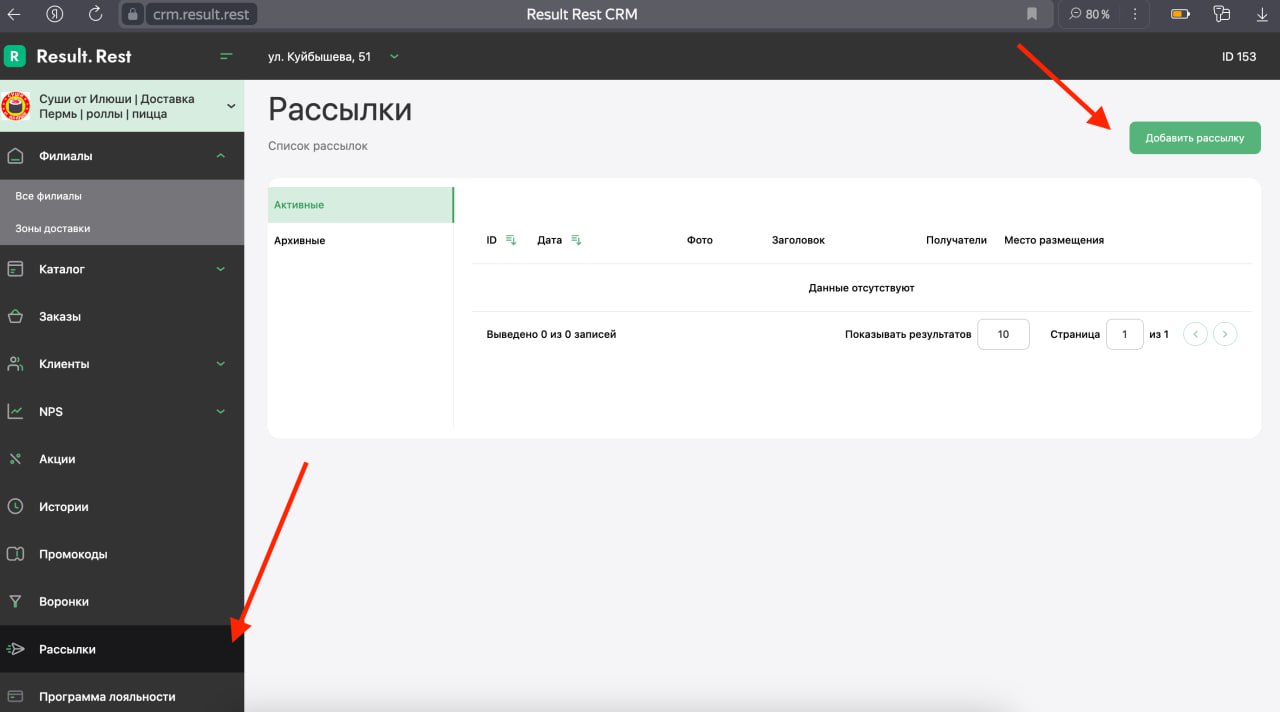Collapse the Филиалы section
The image size is (1280, 712).
pos(221,156)
